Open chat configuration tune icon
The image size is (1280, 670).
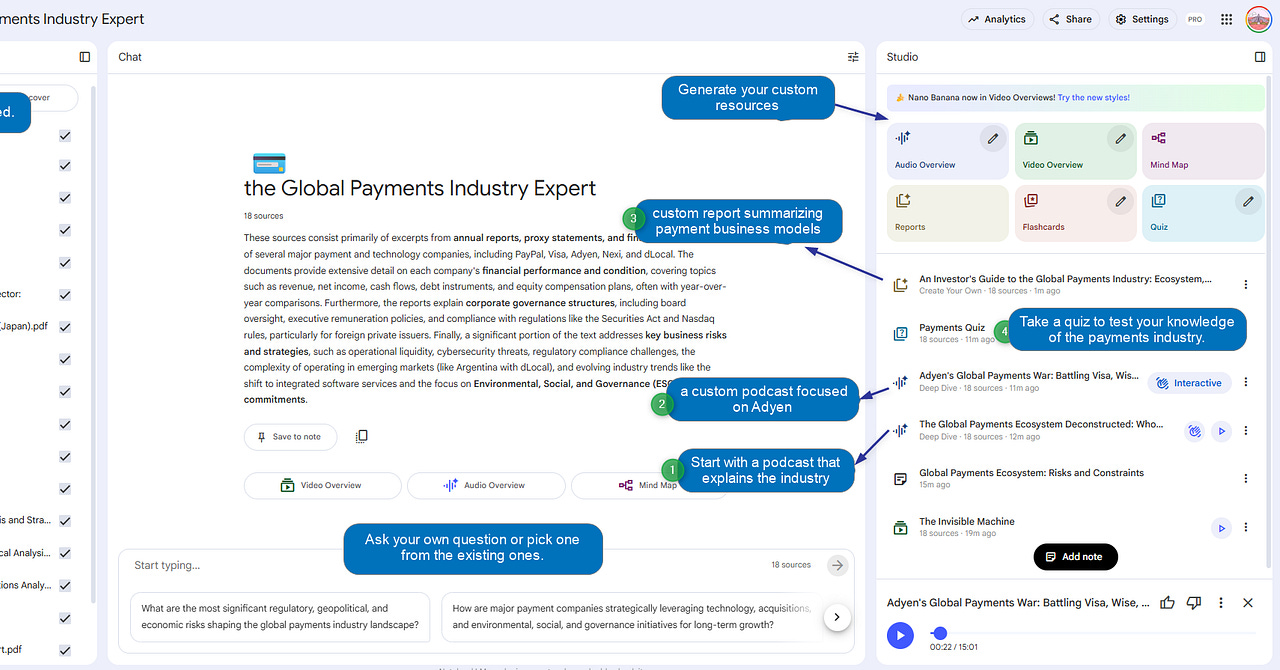[853, 57]
